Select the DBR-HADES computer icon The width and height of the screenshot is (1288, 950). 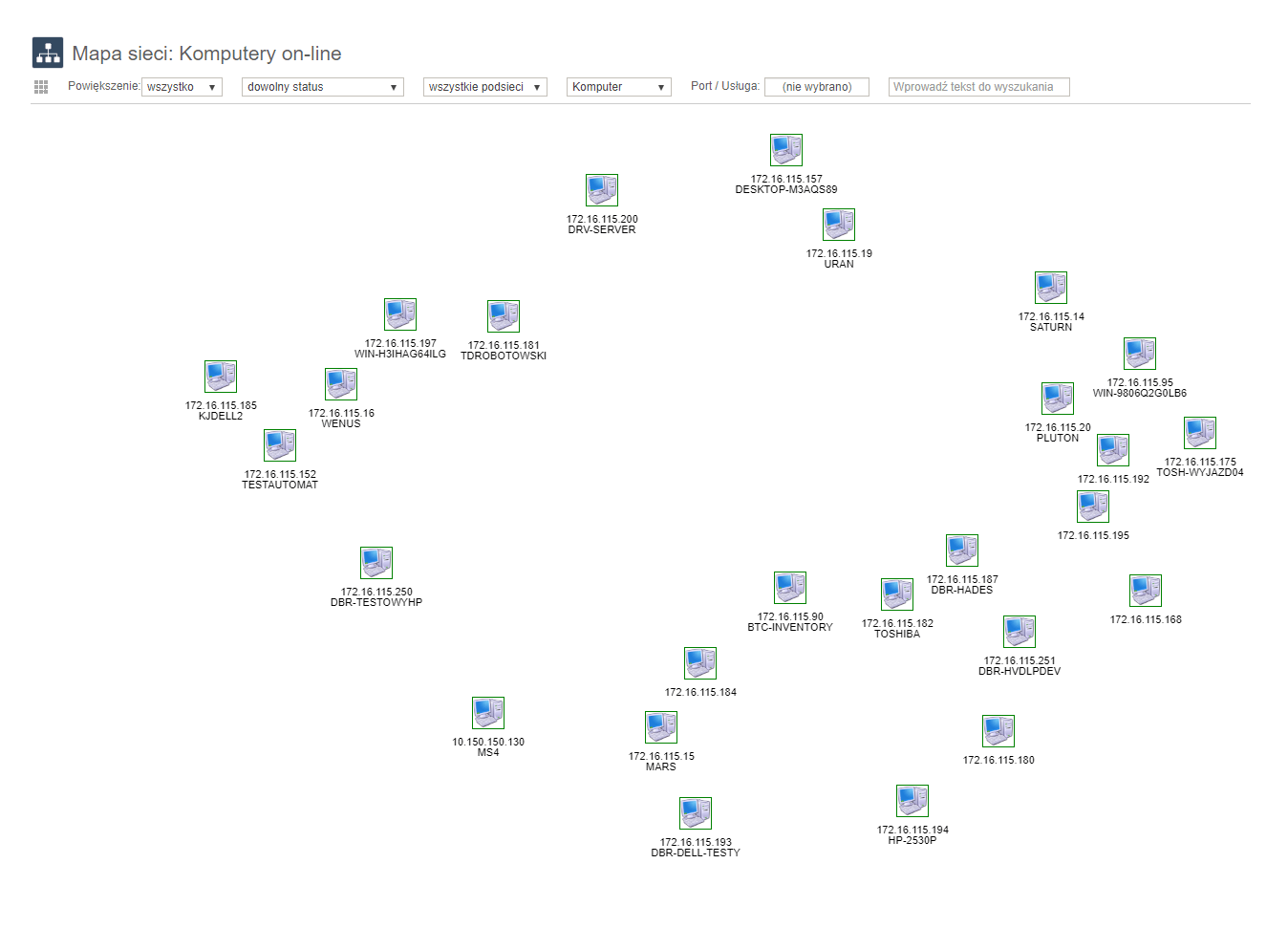[962, 551]
